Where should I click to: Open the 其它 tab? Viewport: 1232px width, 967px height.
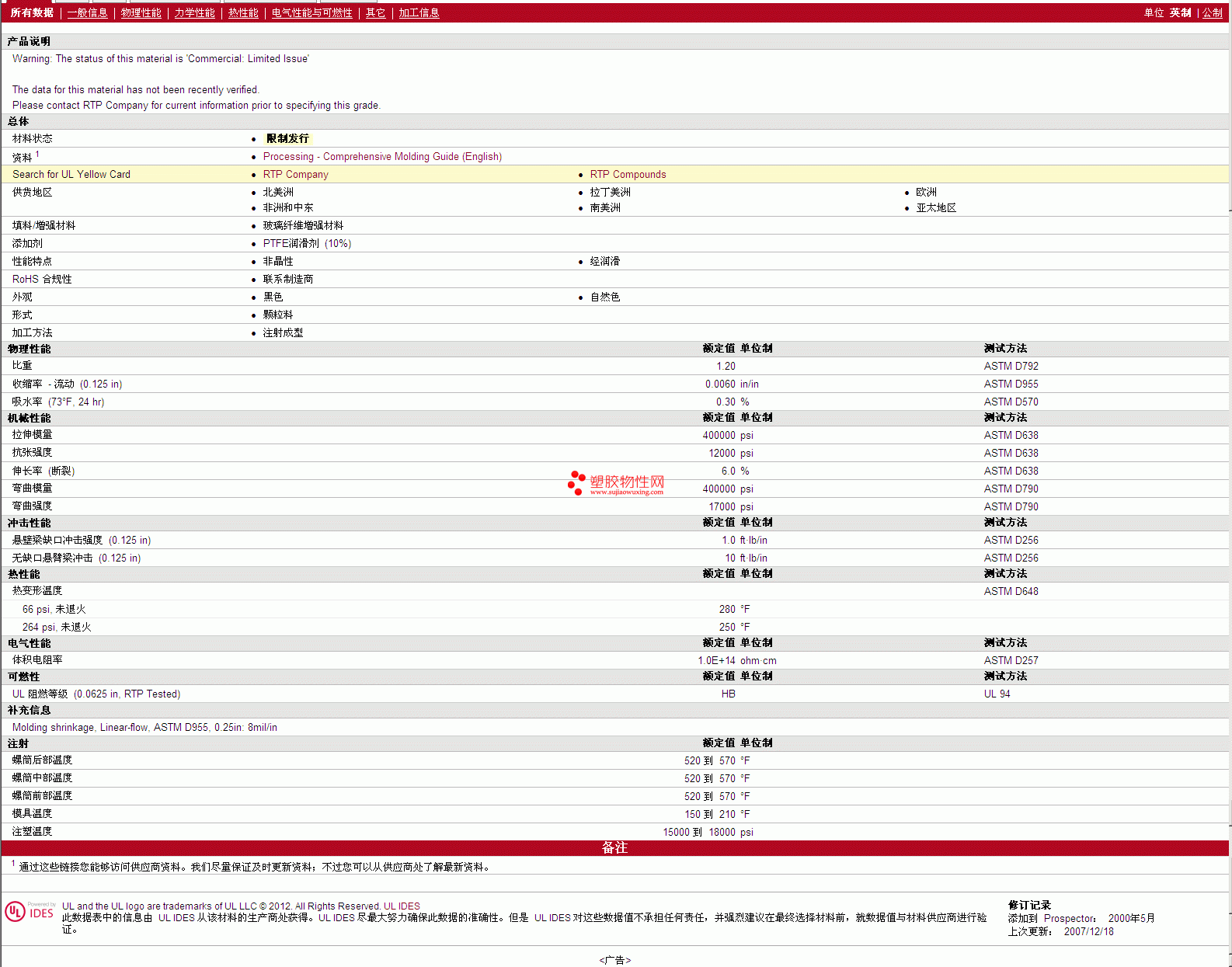(375, 13)
